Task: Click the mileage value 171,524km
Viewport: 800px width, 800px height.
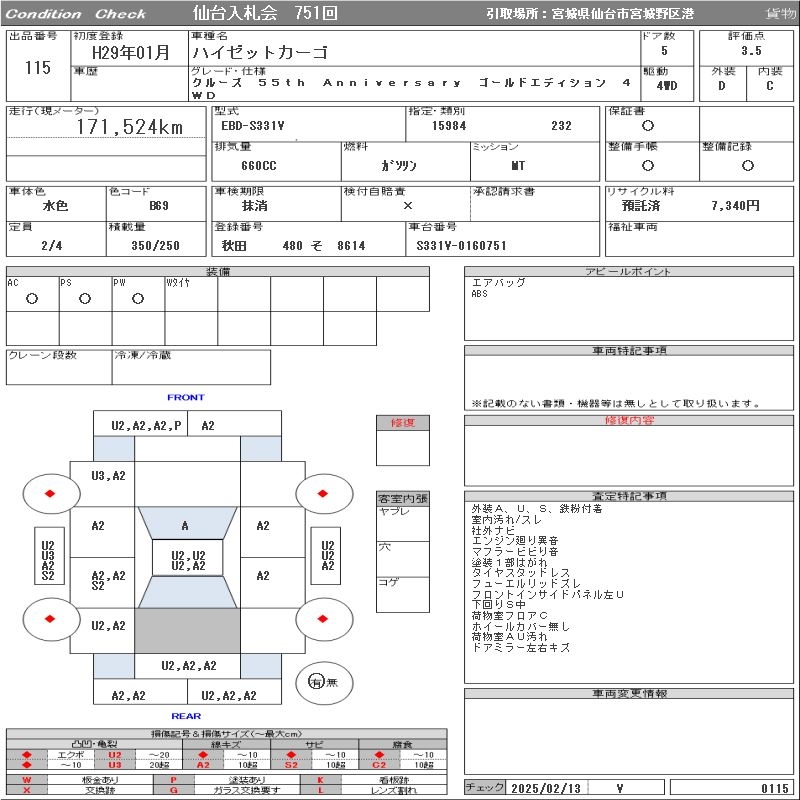Action: point(130,127)
